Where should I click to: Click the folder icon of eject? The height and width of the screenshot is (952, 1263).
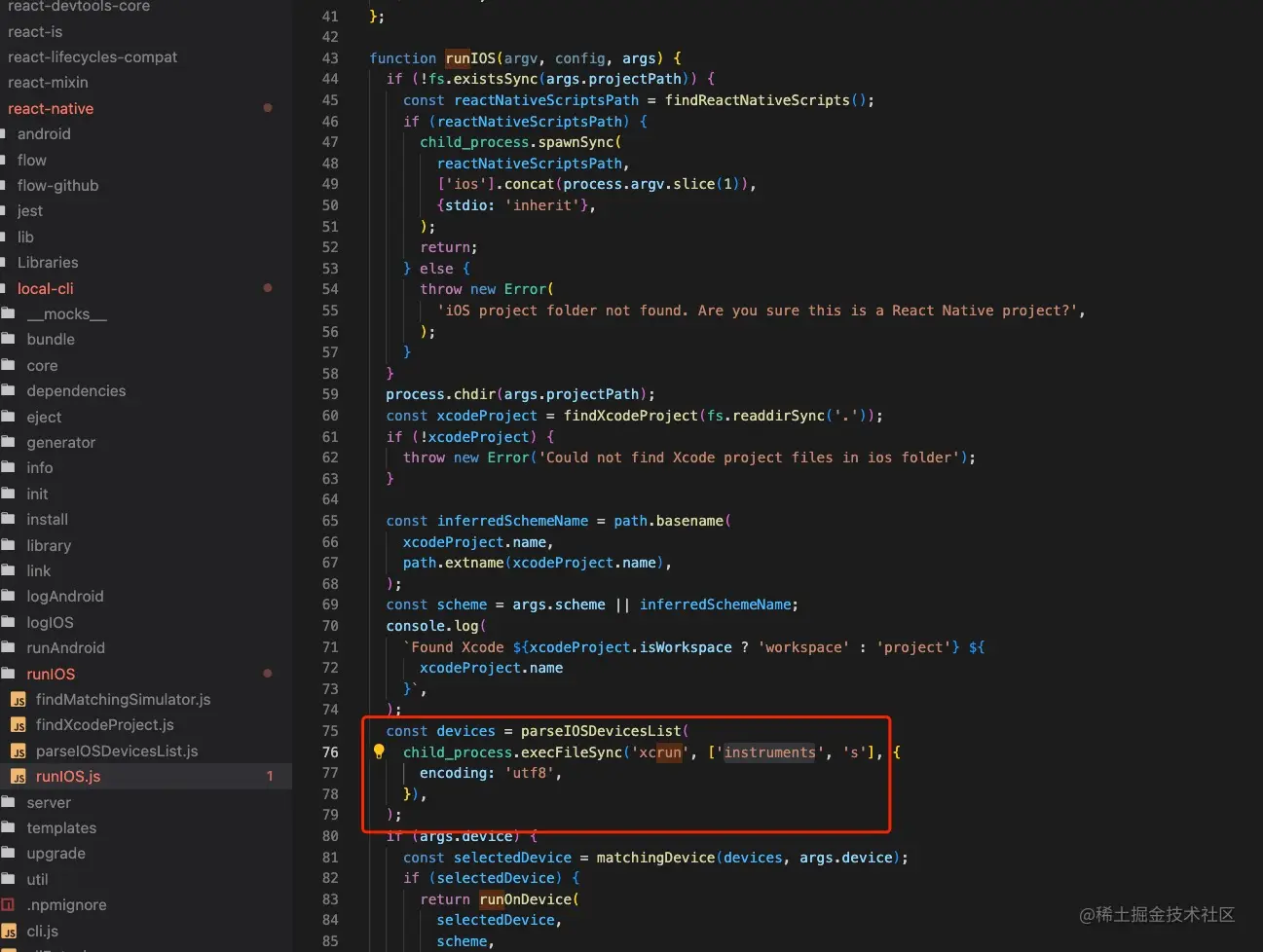pos(8,417)
